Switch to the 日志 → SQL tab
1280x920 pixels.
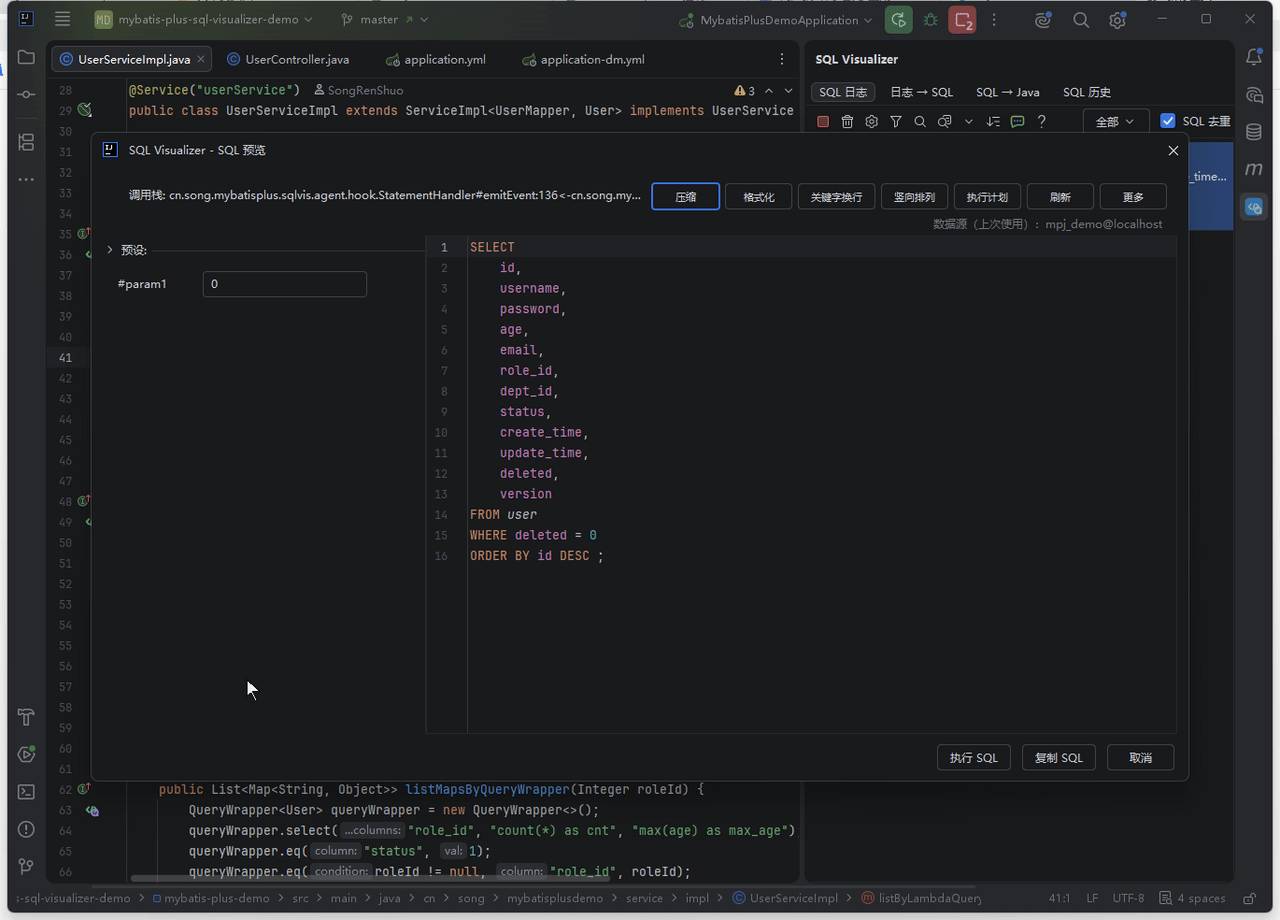click(921, 92)
